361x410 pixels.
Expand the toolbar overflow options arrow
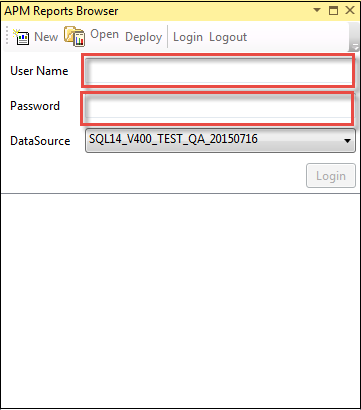pyautogui.click(x=355, y=48)
